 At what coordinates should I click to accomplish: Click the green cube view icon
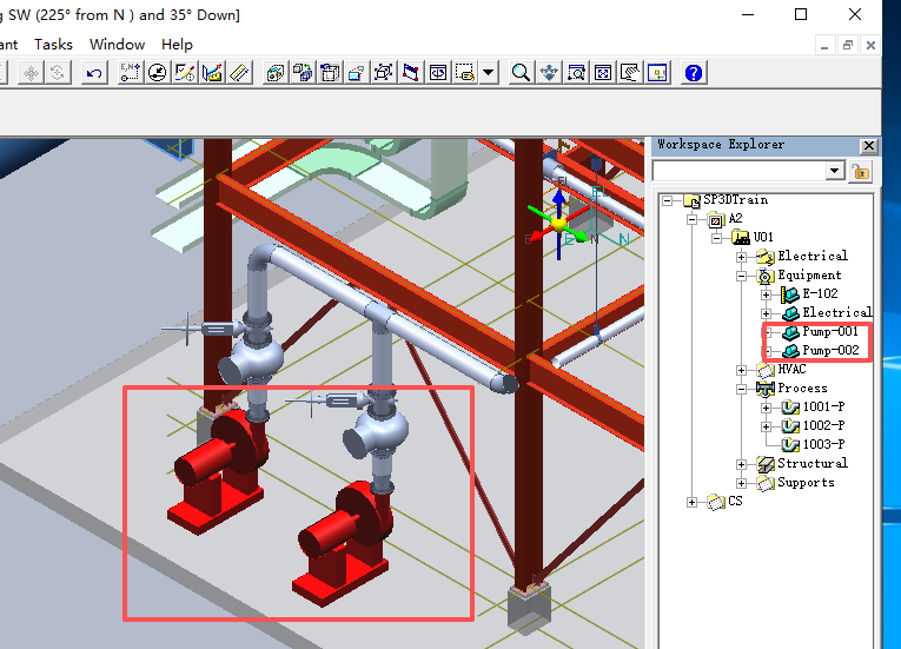click(276, 73)
